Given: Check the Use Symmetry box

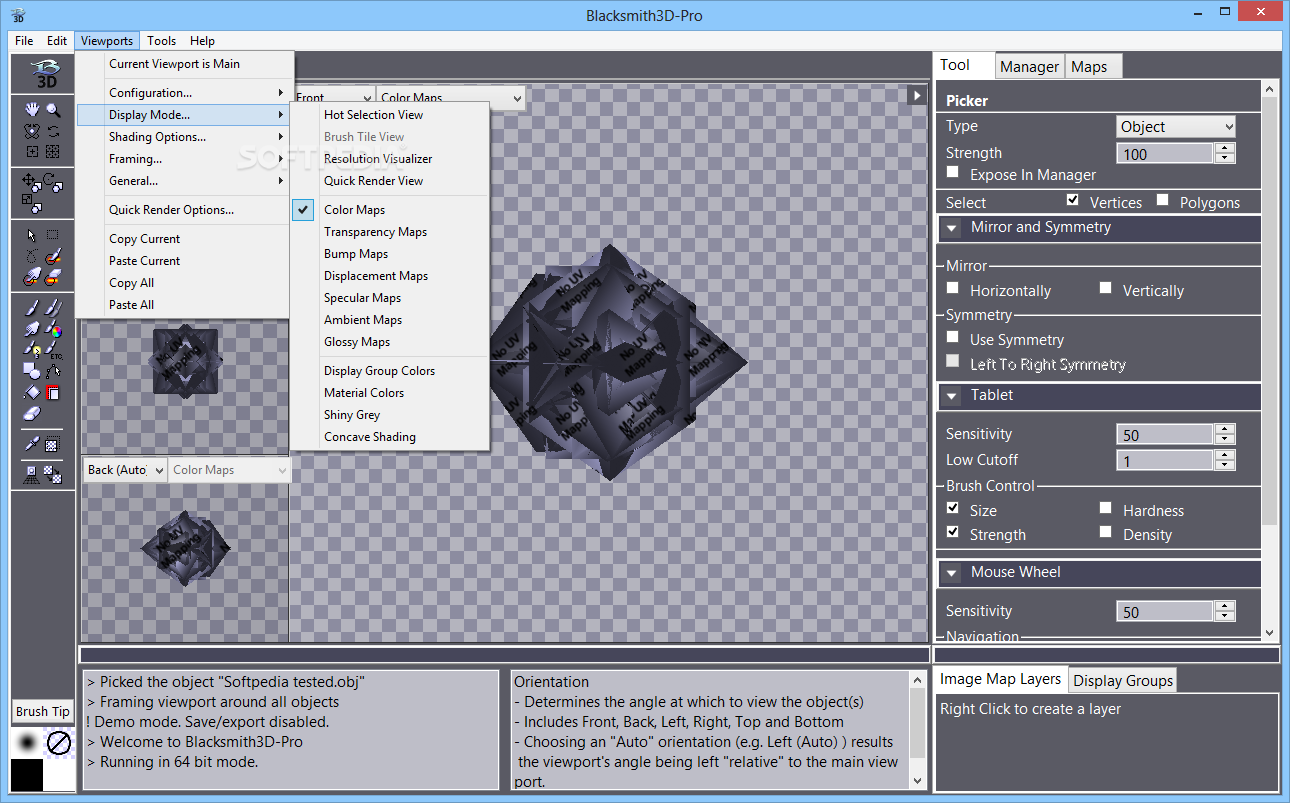Looking at the screenshot, I should point(953,337).
